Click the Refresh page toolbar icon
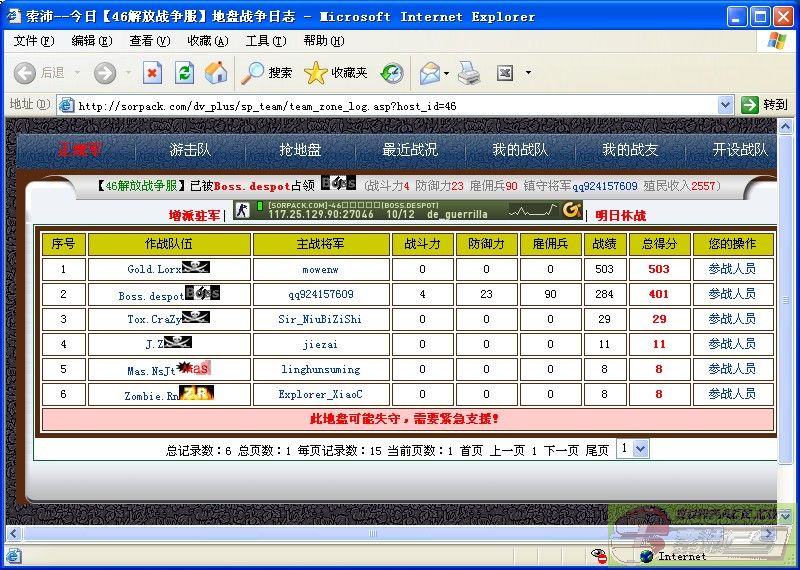Viewport: 800px width, 570px height. 184,73
